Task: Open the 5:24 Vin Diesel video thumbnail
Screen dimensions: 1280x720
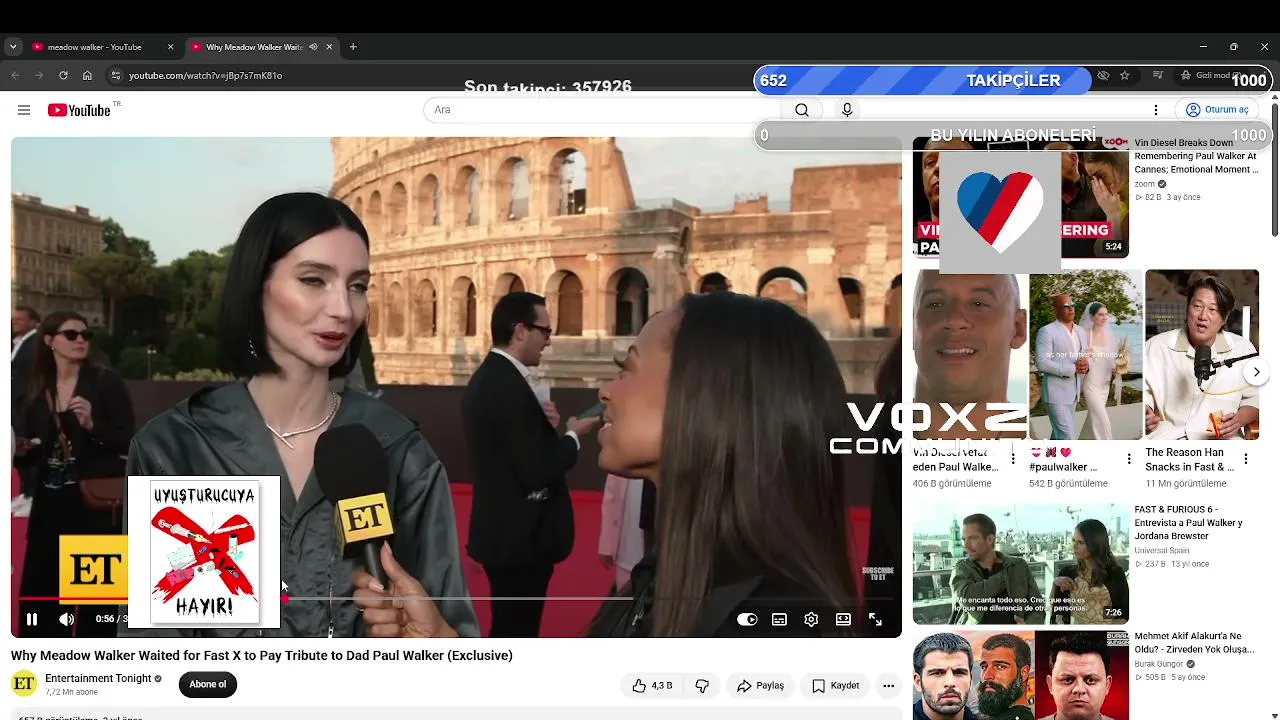Action: 1021,198
